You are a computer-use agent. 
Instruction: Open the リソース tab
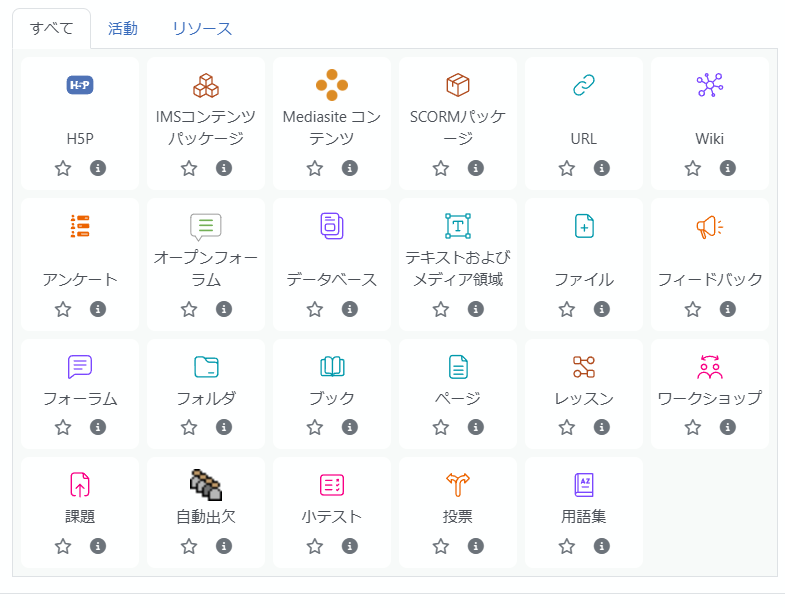[x=202, y=29]
